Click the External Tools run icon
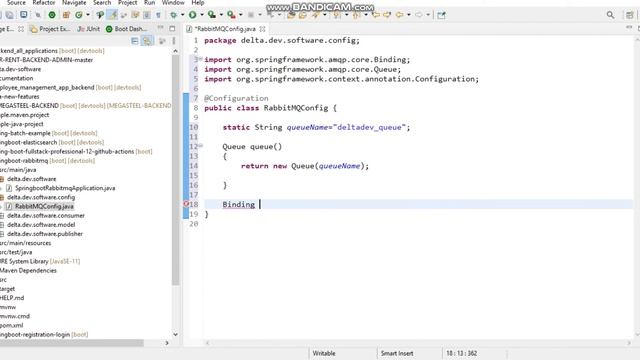Image resolution: width=640 pixels, height=360 pixels. click(231, 15)
